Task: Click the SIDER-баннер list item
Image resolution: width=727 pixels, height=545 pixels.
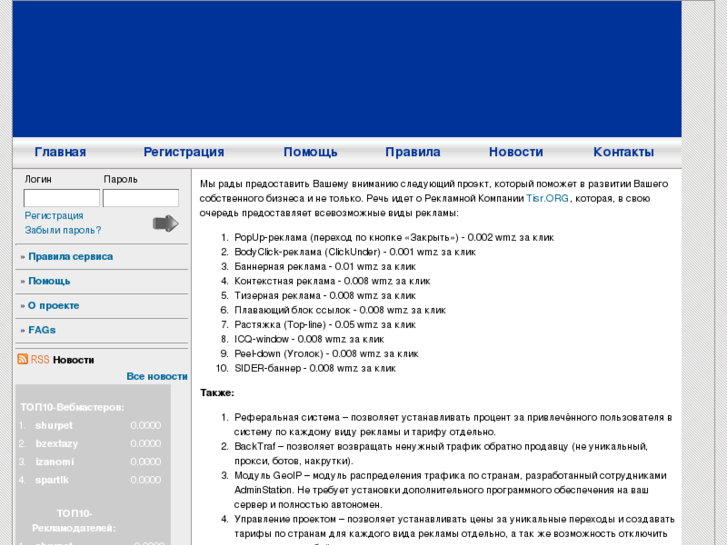Action: point(315,368)
